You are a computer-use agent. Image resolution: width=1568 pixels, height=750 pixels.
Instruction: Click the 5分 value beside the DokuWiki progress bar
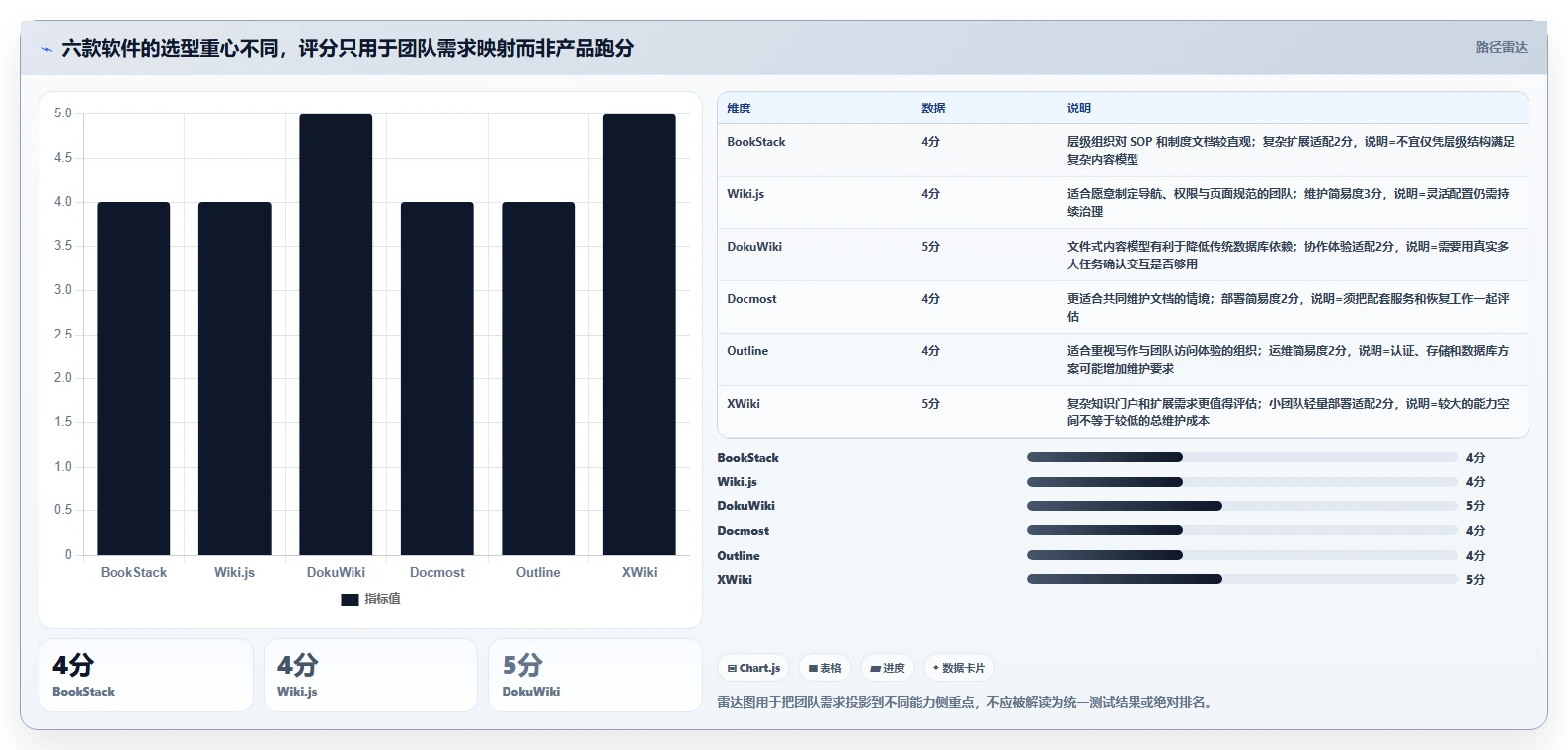(x=1475, y=506)
